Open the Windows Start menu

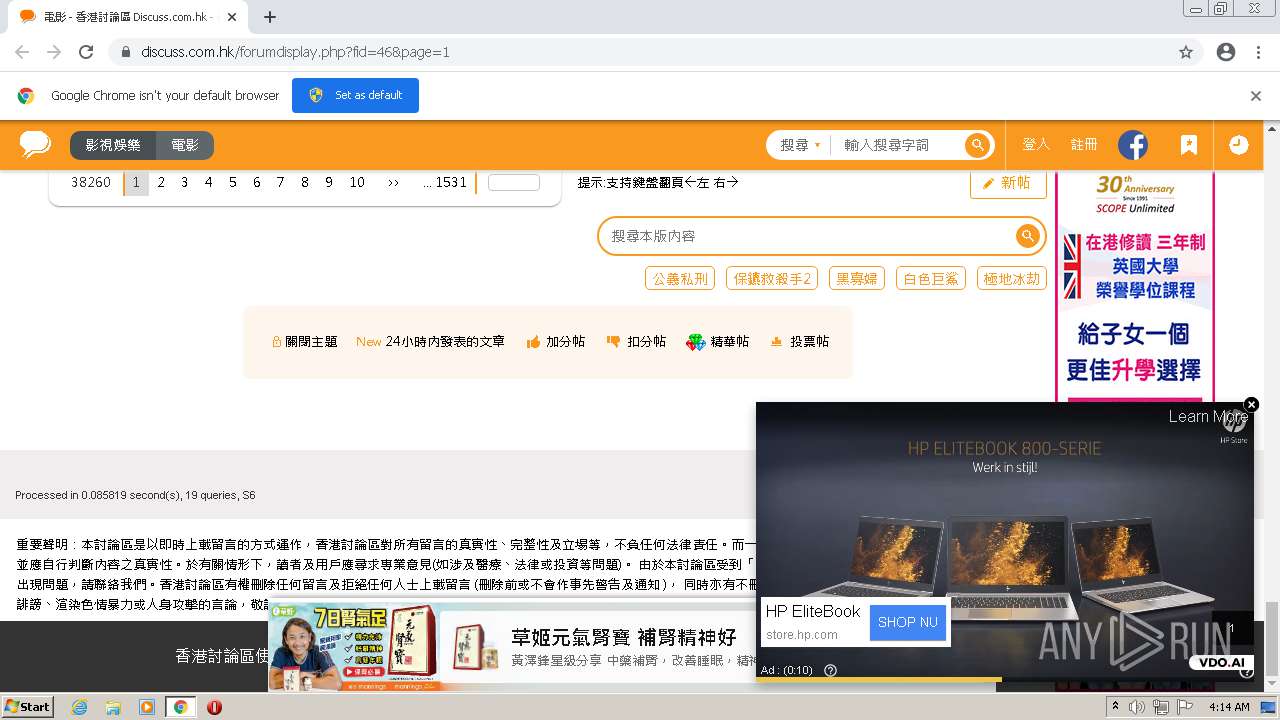click(27, 707)
